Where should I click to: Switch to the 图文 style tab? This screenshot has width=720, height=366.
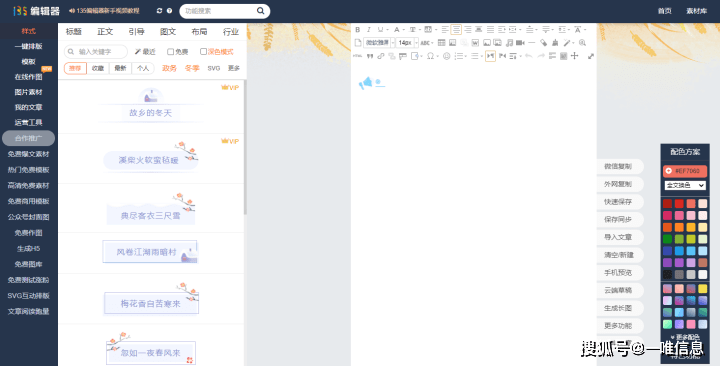[x=168, y=32]
